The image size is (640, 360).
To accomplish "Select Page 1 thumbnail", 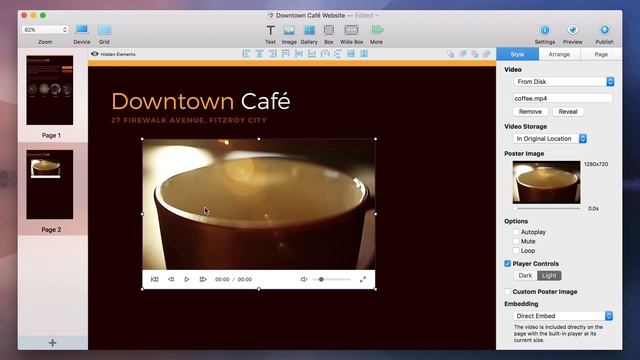I will pyautogui.click(x=50, y=90).
